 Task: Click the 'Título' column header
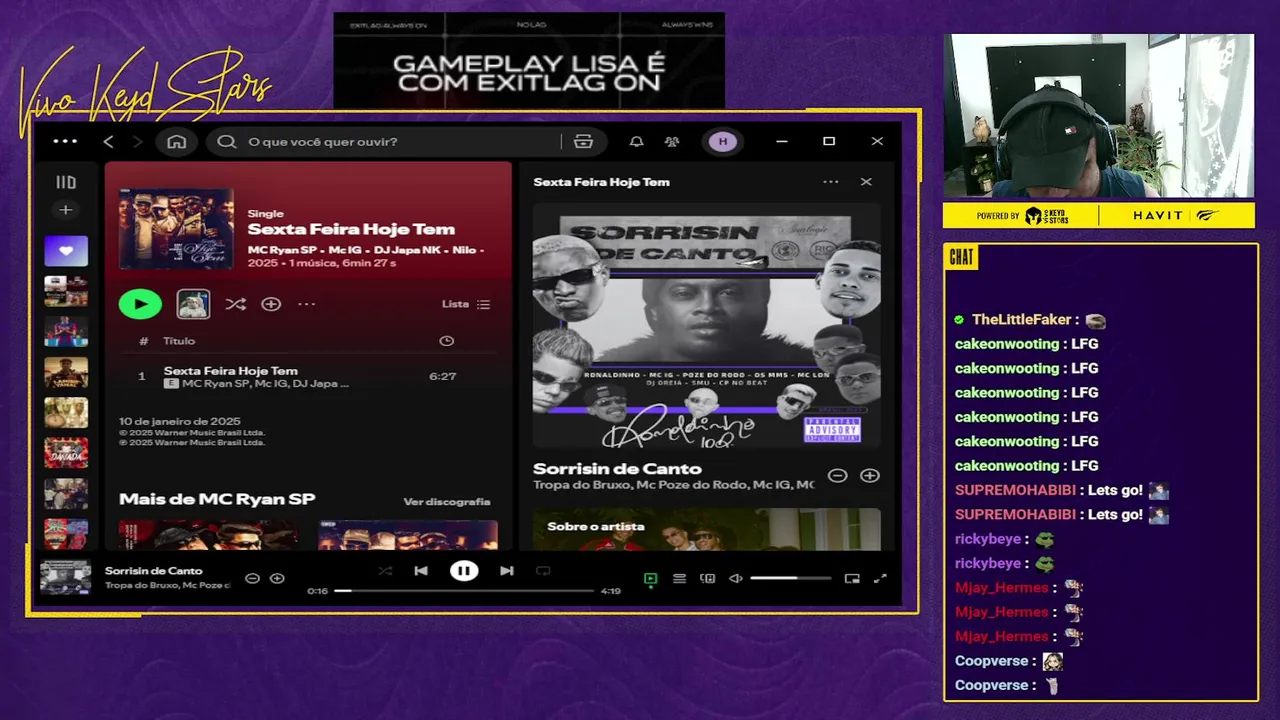pyautogui.click(x=180, y=341)
